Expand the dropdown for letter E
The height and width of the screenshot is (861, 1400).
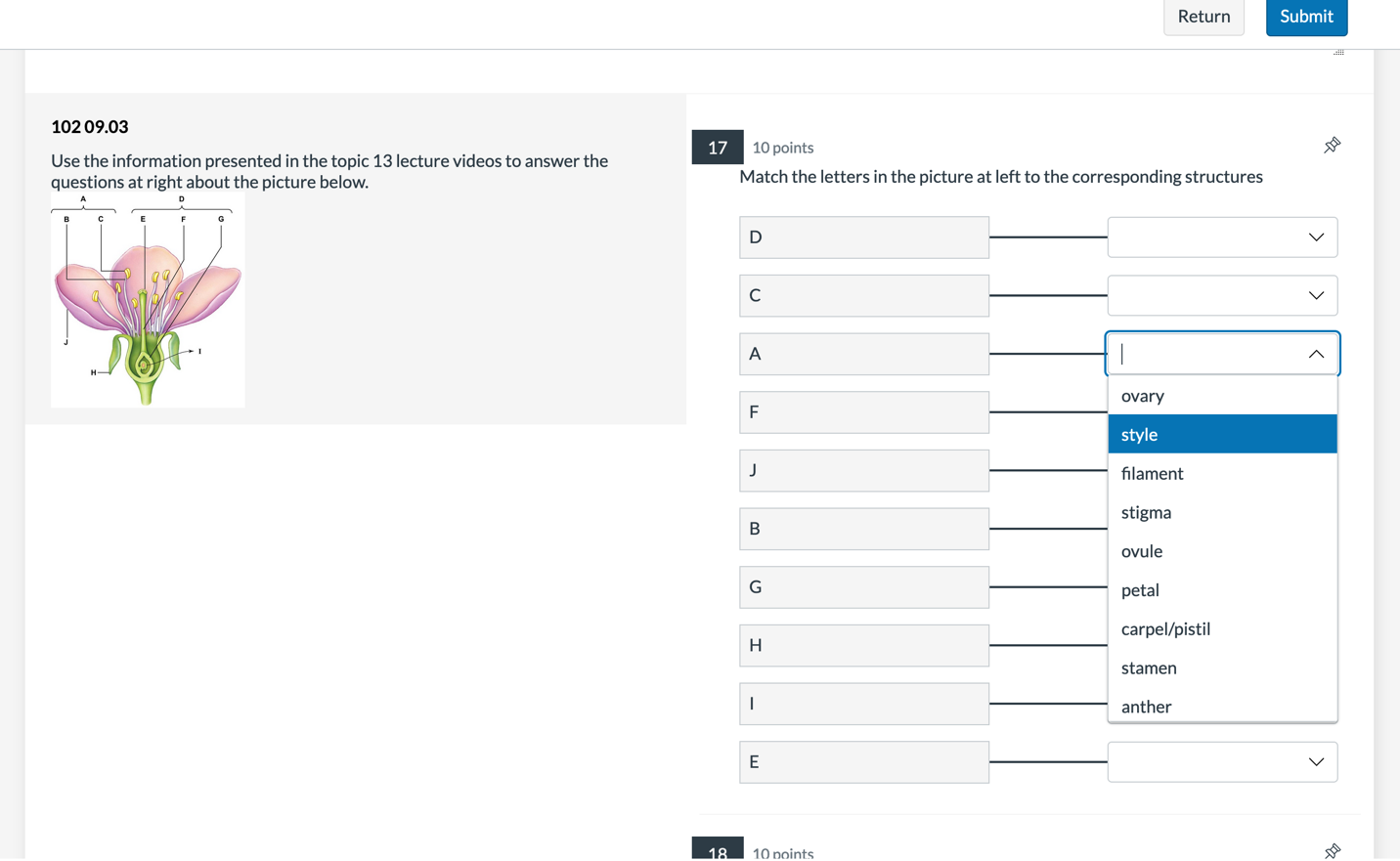[1222, 762]
